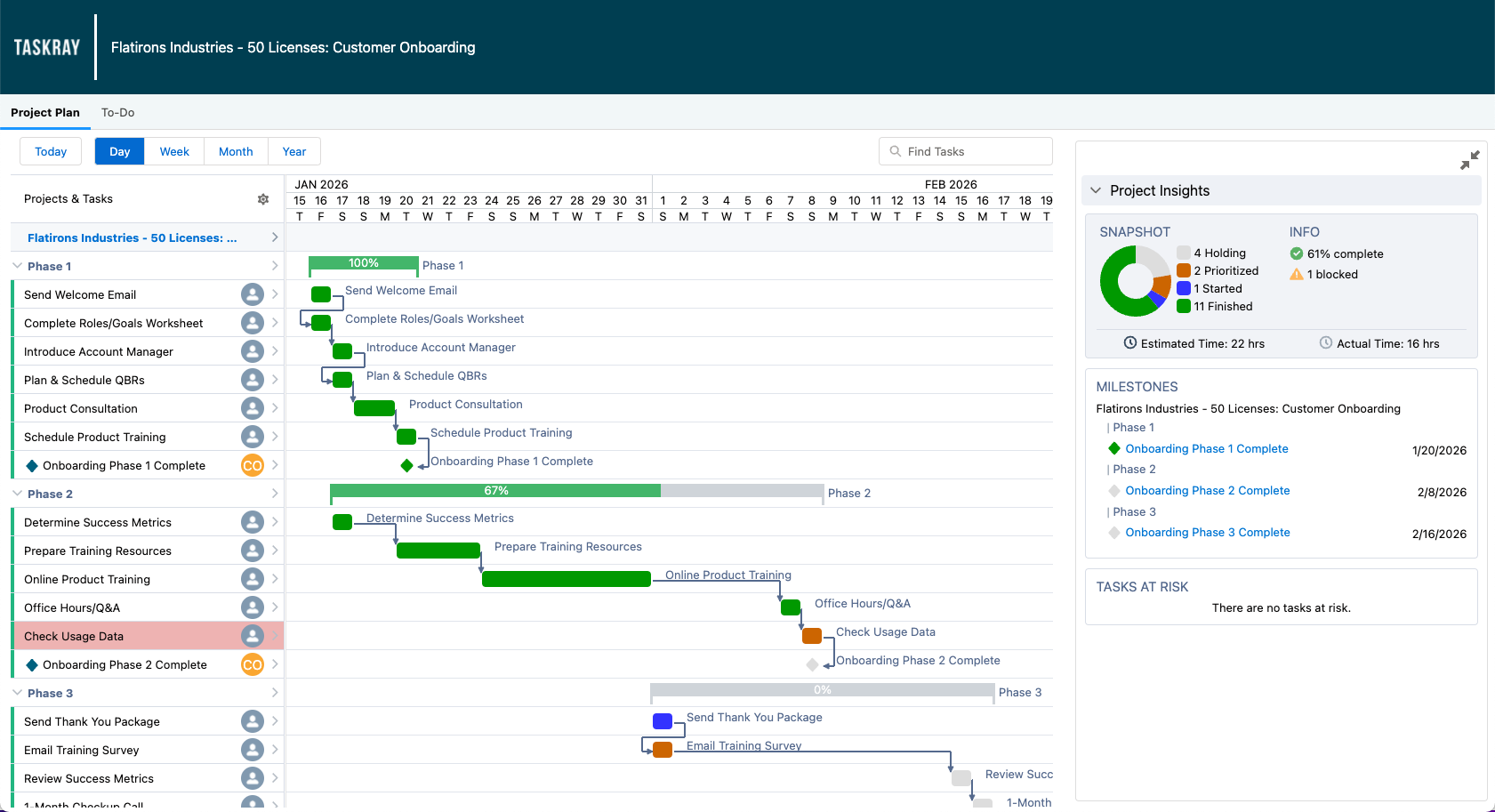
Task: Click the blocked warning icon in INFO
Action: pyautogui.click(x=1297, y=274)
